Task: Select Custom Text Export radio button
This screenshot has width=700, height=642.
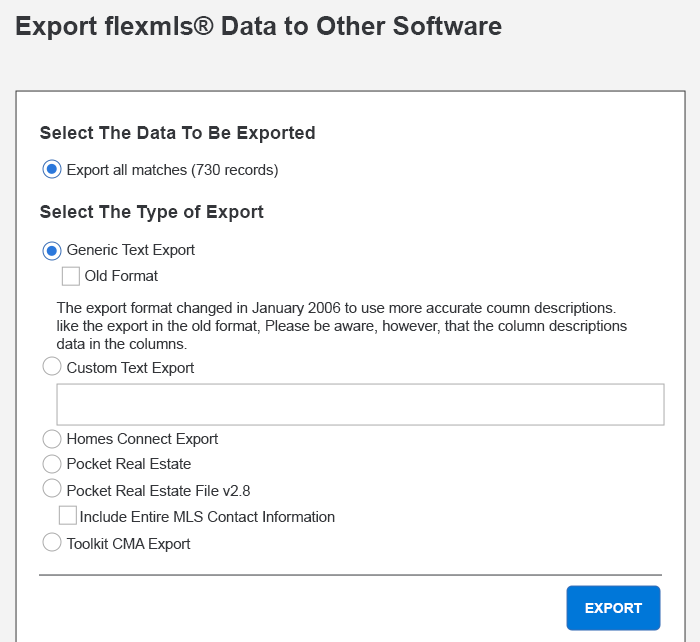Action: (52, 367)
